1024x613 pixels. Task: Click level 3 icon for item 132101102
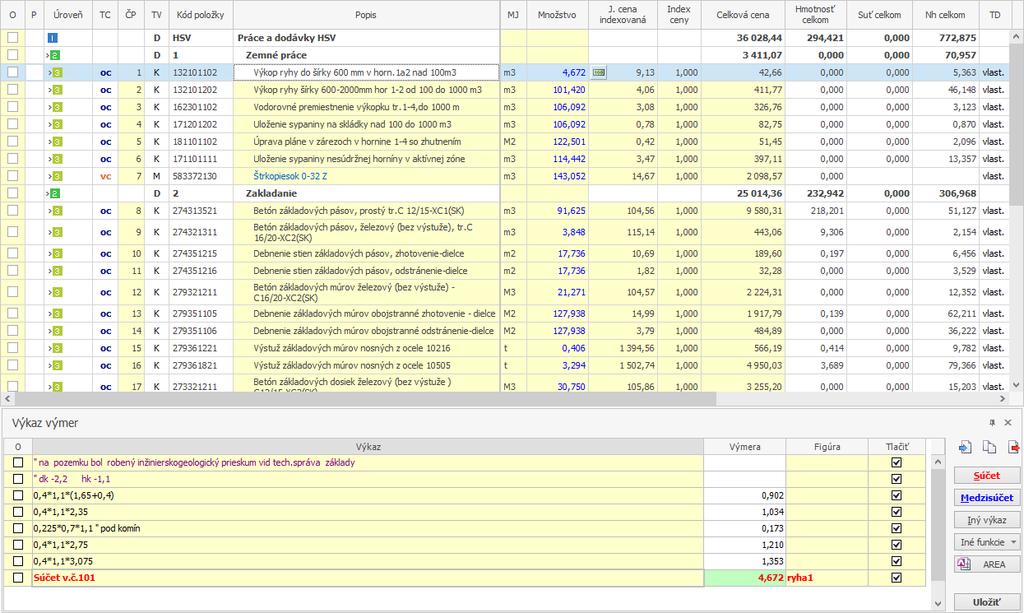coord(57,72)
